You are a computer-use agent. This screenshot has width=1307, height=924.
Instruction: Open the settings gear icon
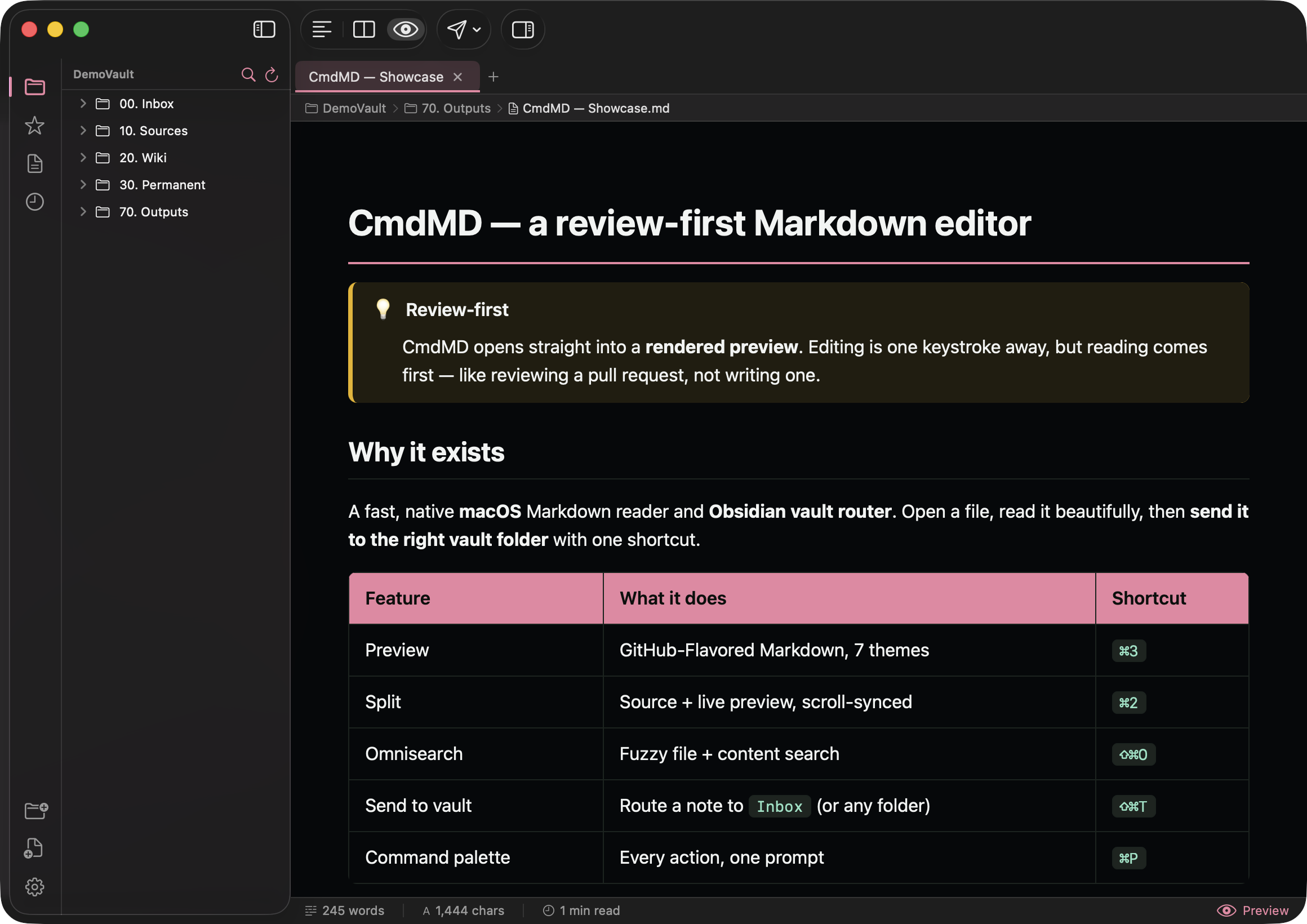[x=35, y=886]
